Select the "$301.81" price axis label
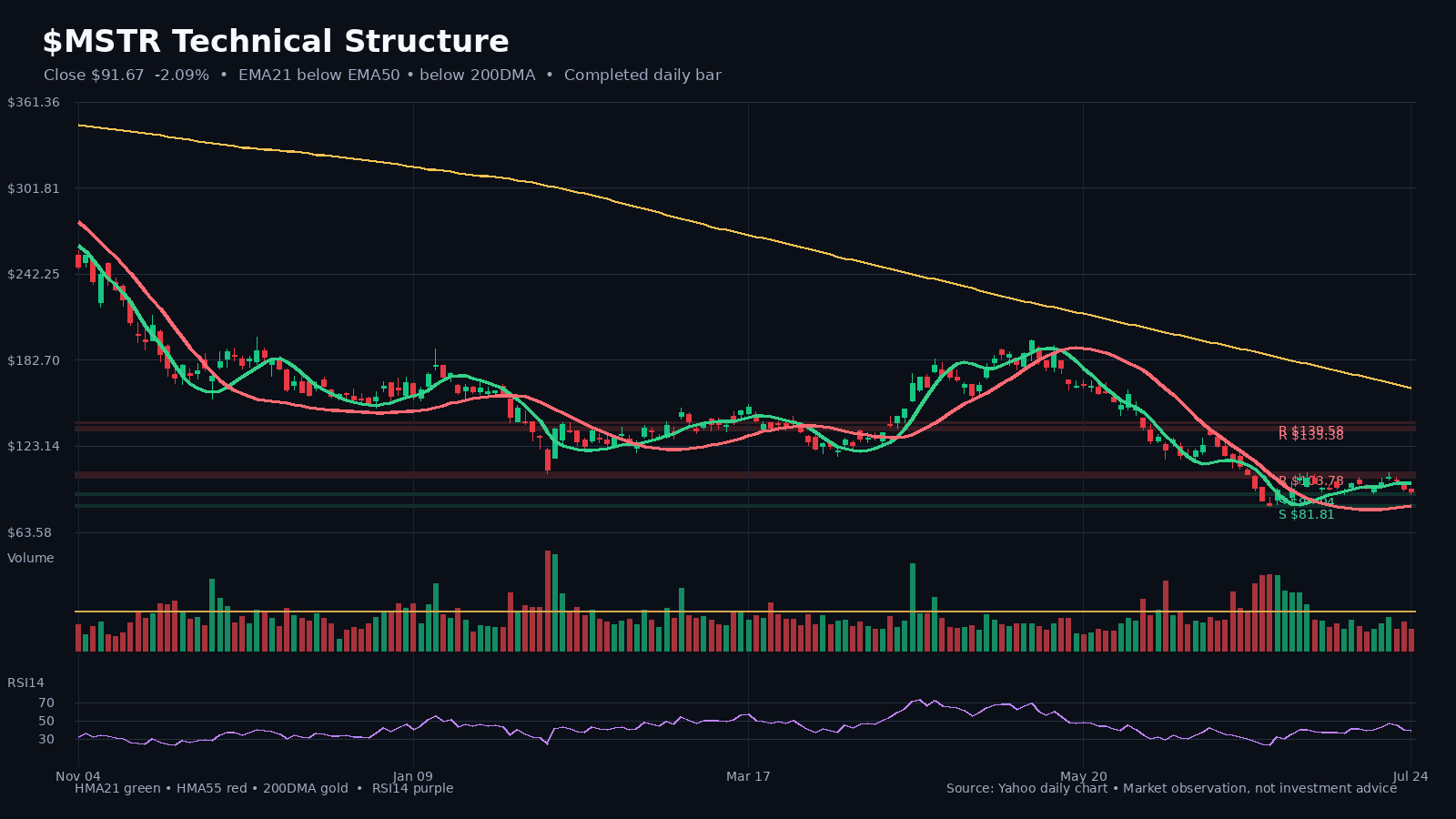This screenshot has width=1456, height=819. tap(34, 188)
